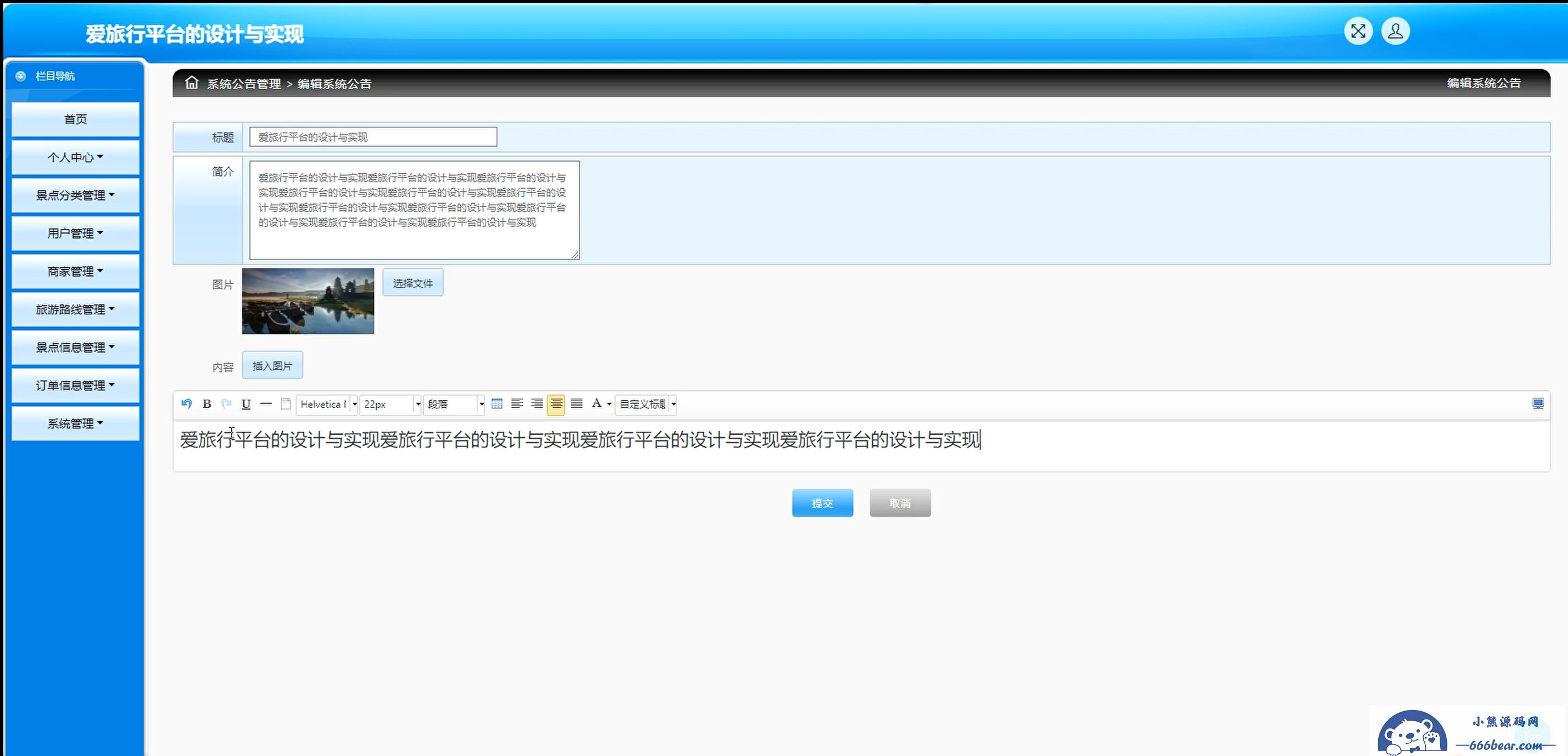Viewport: 1568px width, 756px height.
Task: Click 选择文件 to choose image
Action: point(413,283)
